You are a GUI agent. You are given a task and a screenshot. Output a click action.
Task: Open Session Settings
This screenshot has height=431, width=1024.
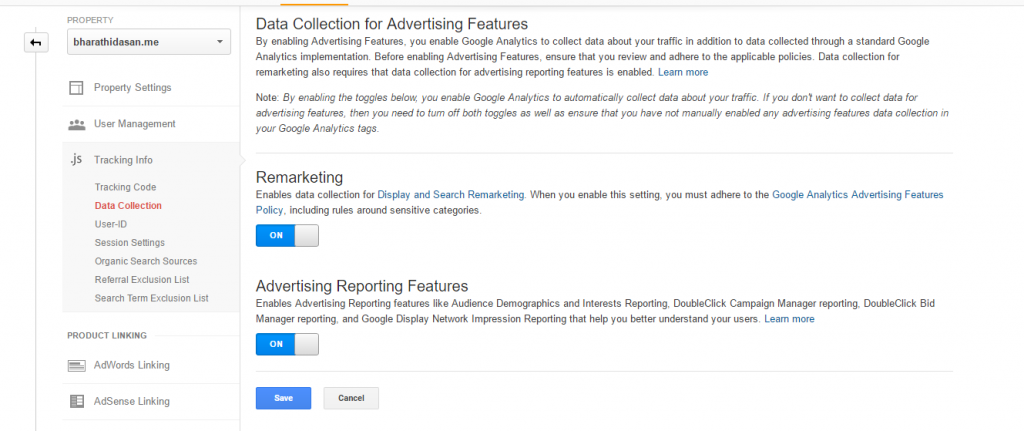click(129, 242)
